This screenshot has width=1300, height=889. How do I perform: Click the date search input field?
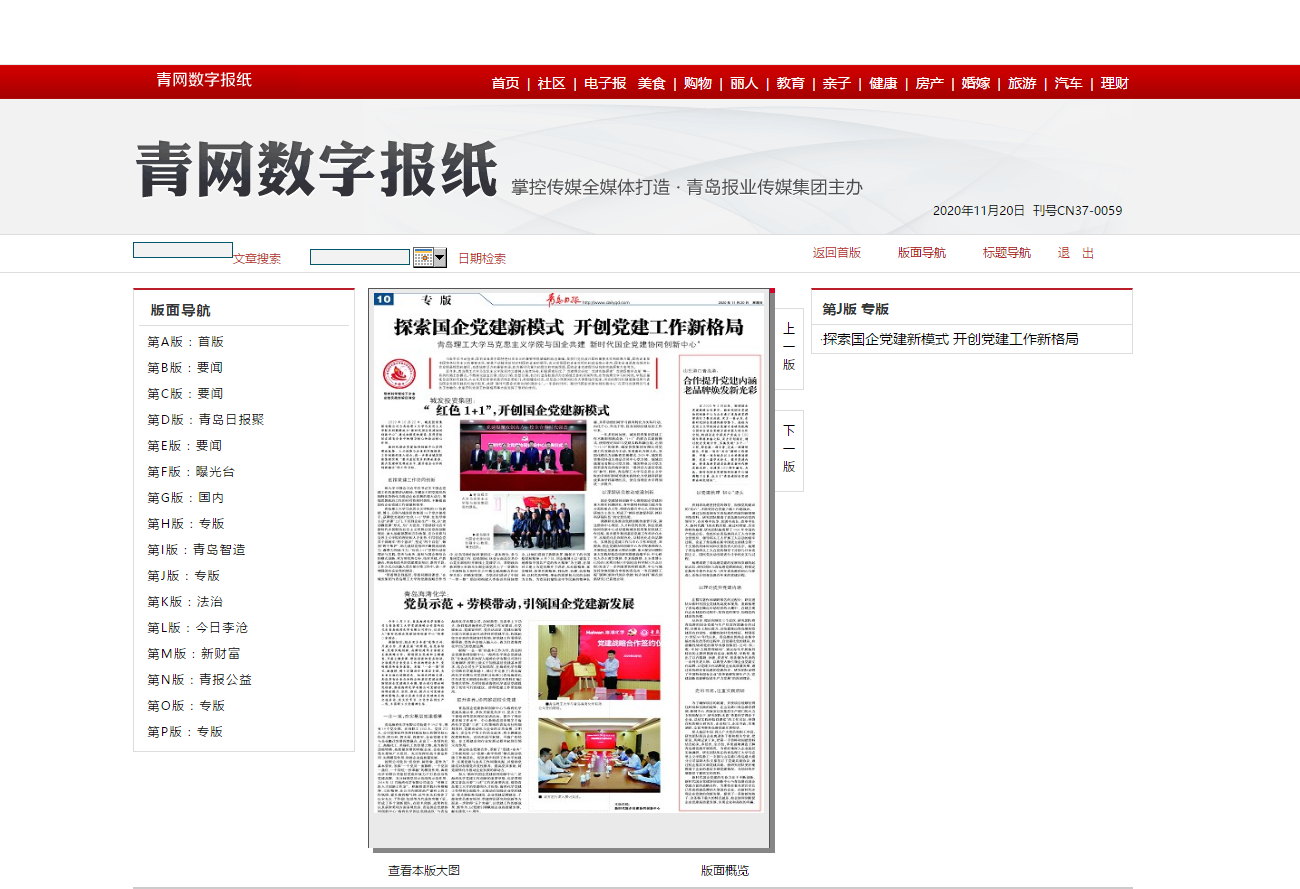pos(360,257)
